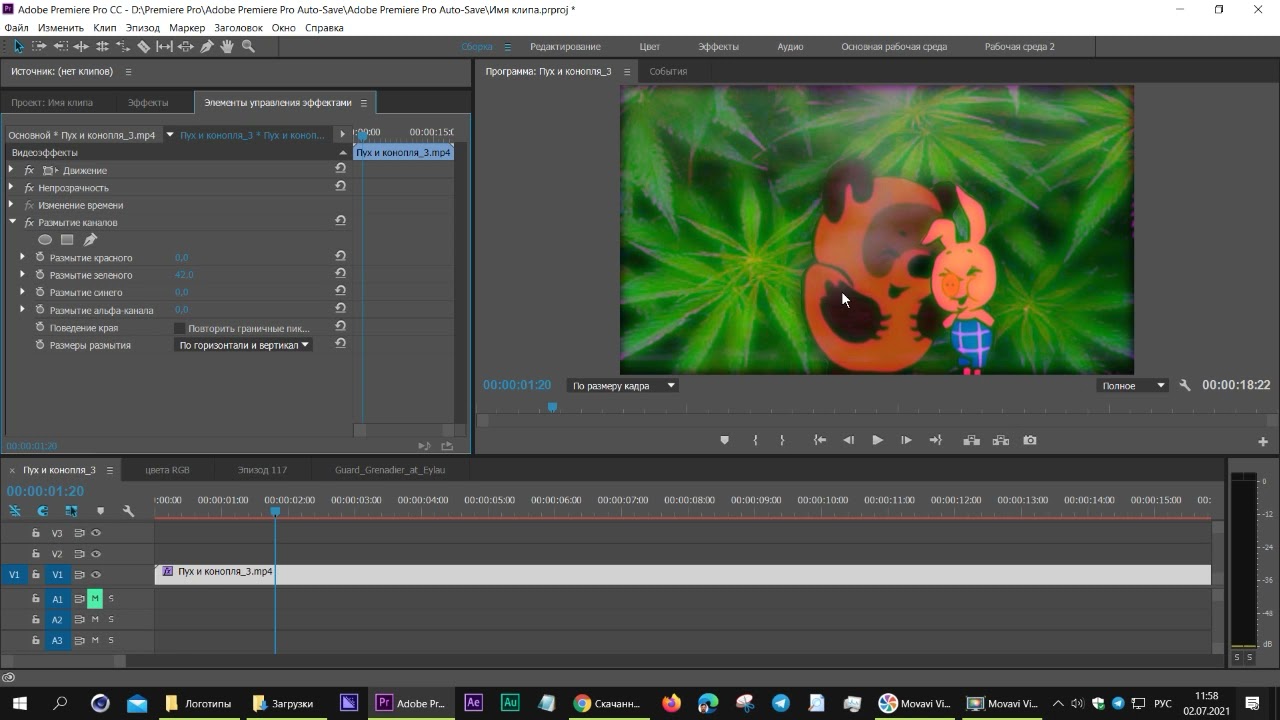Toggle animation stopwatch for Размытие красного
The height and width of the screenshot is (720, 1280).
pos(40,257)
